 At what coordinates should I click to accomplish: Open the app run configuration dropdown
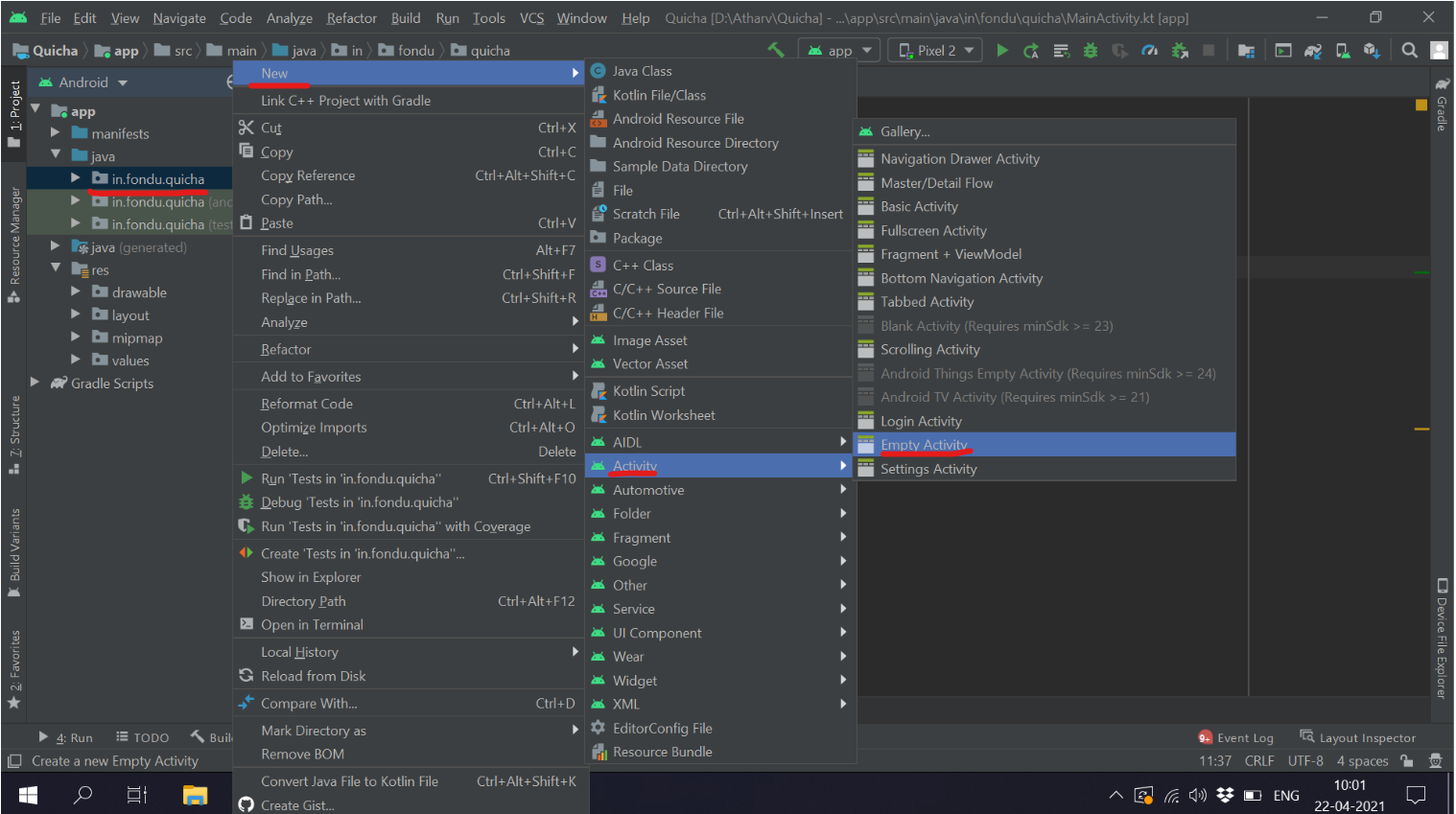coord(840,50)
